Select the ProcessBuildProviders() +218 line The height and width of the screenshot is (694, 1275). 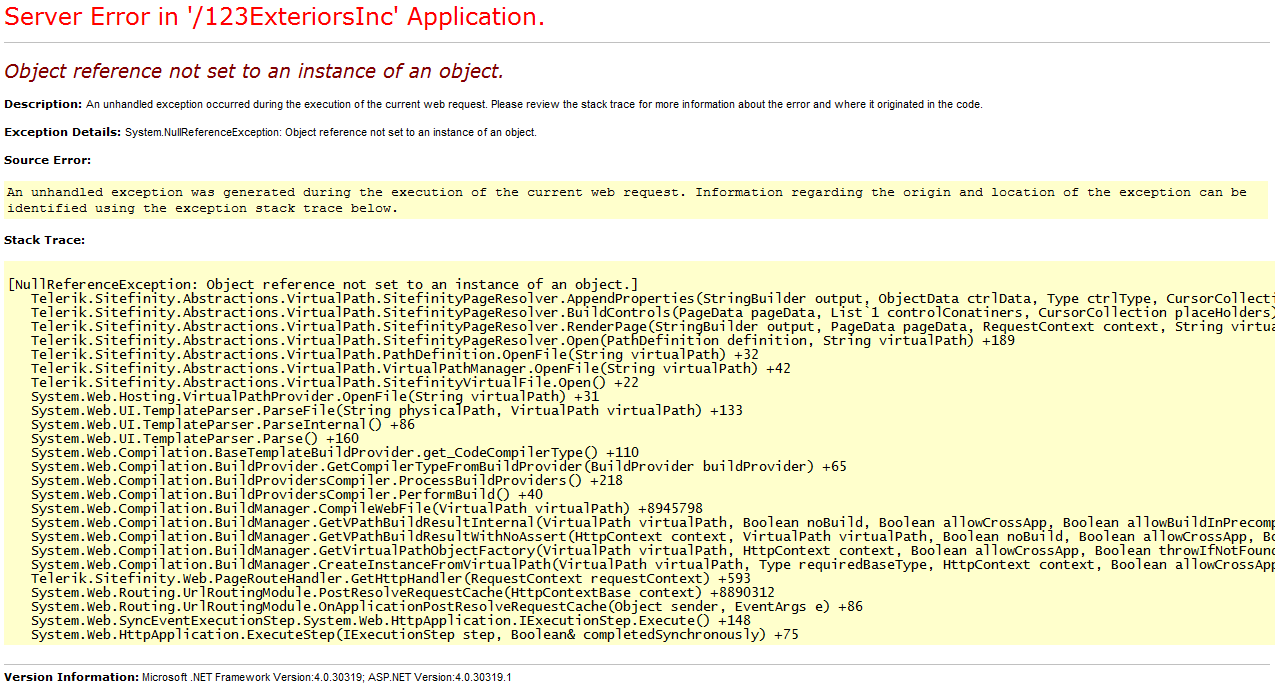tap(327, 480)
